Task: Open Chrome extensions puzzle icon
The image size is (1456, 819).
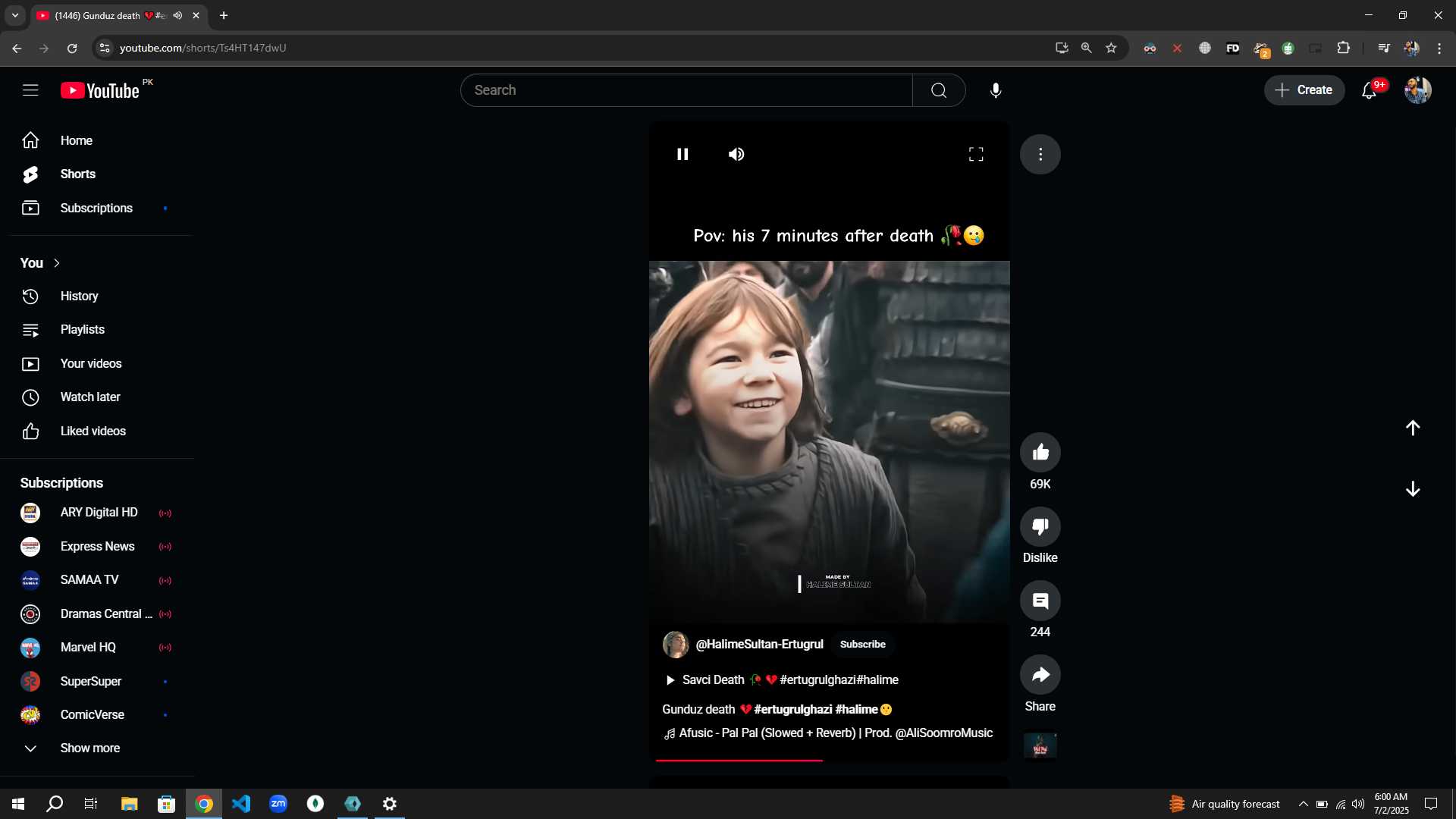Action: (x=1343, y=48)
